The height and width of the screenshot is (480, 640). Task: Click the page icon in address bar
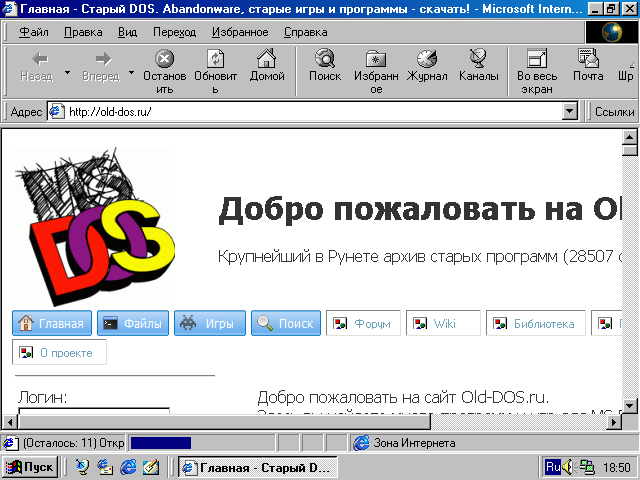pos(56,111)
